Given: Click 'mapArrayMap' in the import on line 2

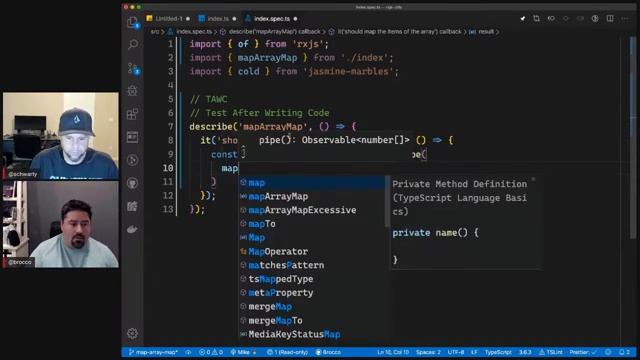Looking at the screenshot, I should pos(267,58).
